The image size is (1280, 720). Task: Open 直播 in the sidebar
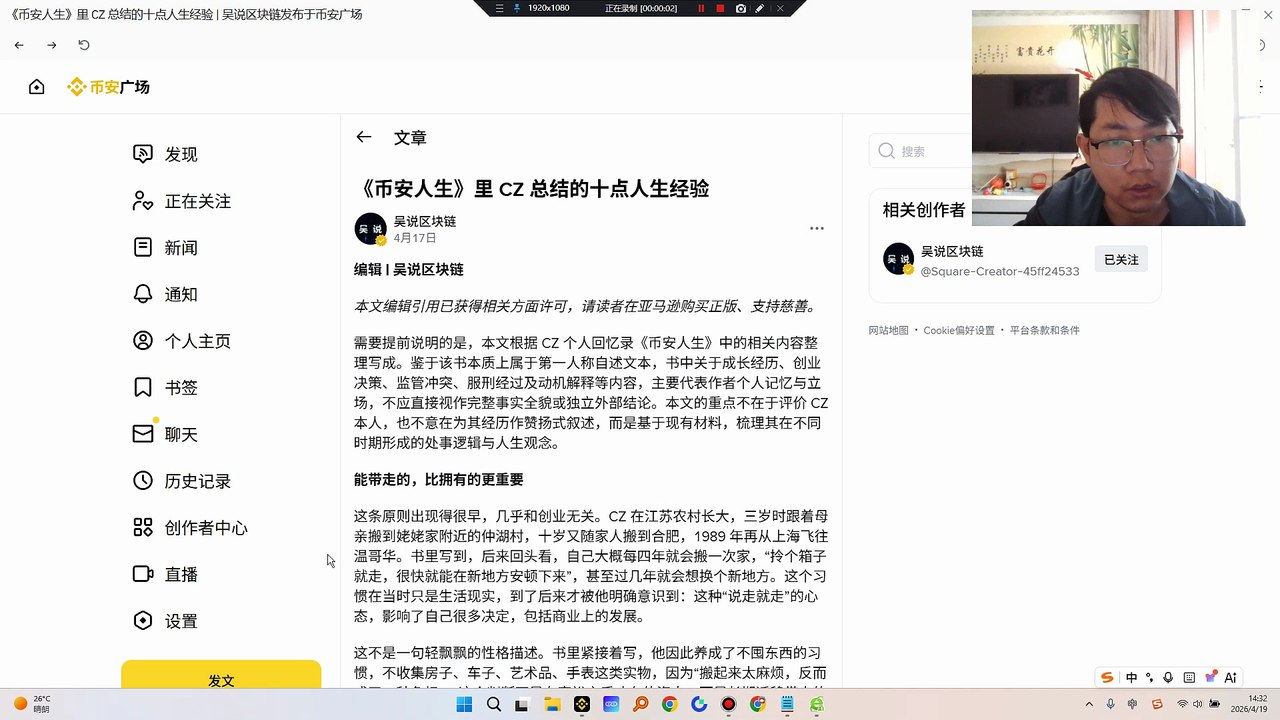(166, 574)
